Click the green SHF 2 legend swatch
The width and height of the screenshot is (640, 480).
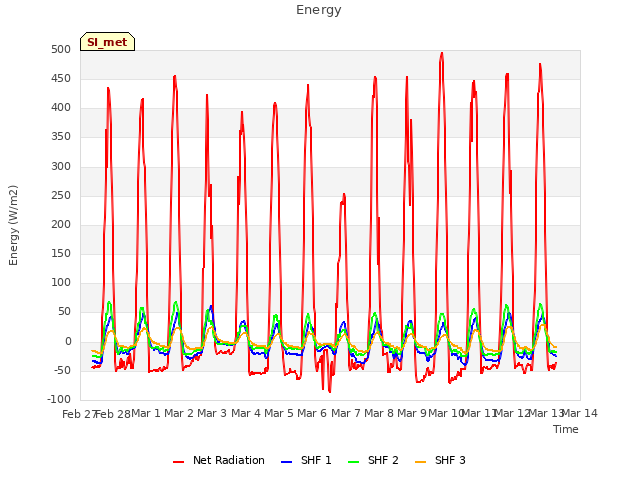coord(353,462)
